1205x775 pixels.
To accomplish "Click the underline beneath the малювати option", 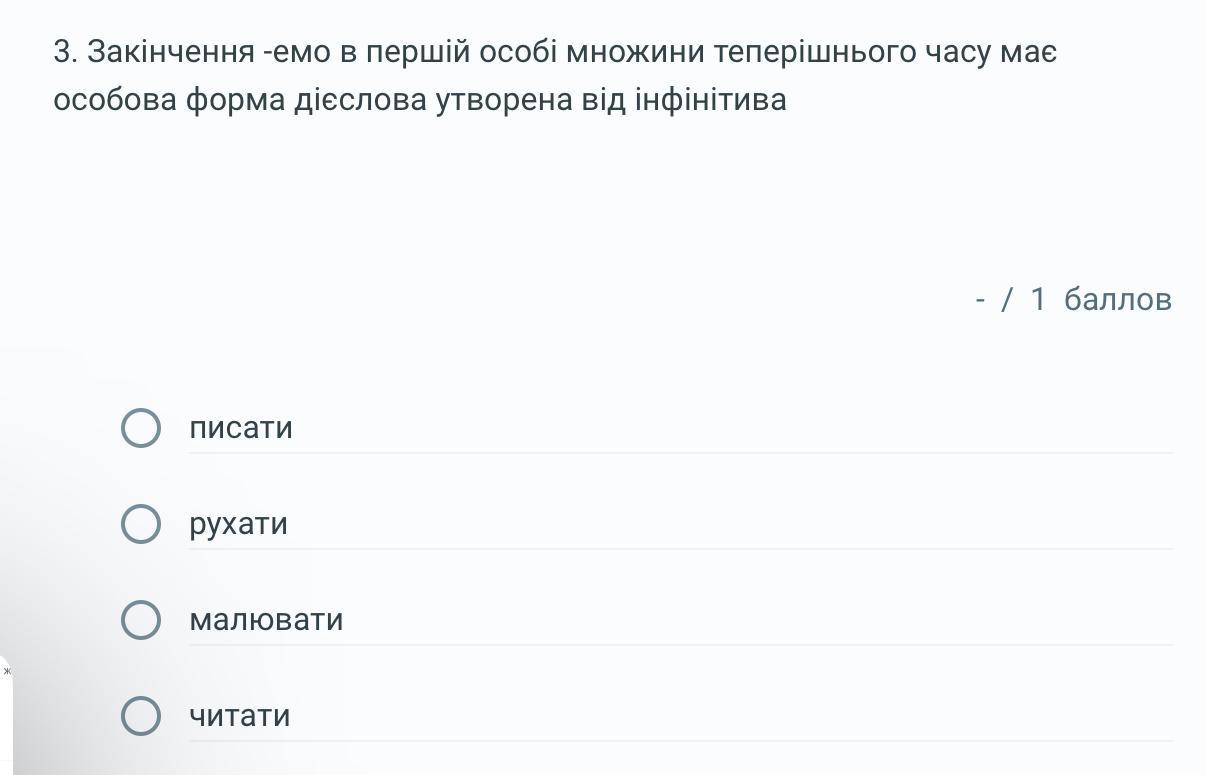I will pyautogui.click(x=680, y=645).
